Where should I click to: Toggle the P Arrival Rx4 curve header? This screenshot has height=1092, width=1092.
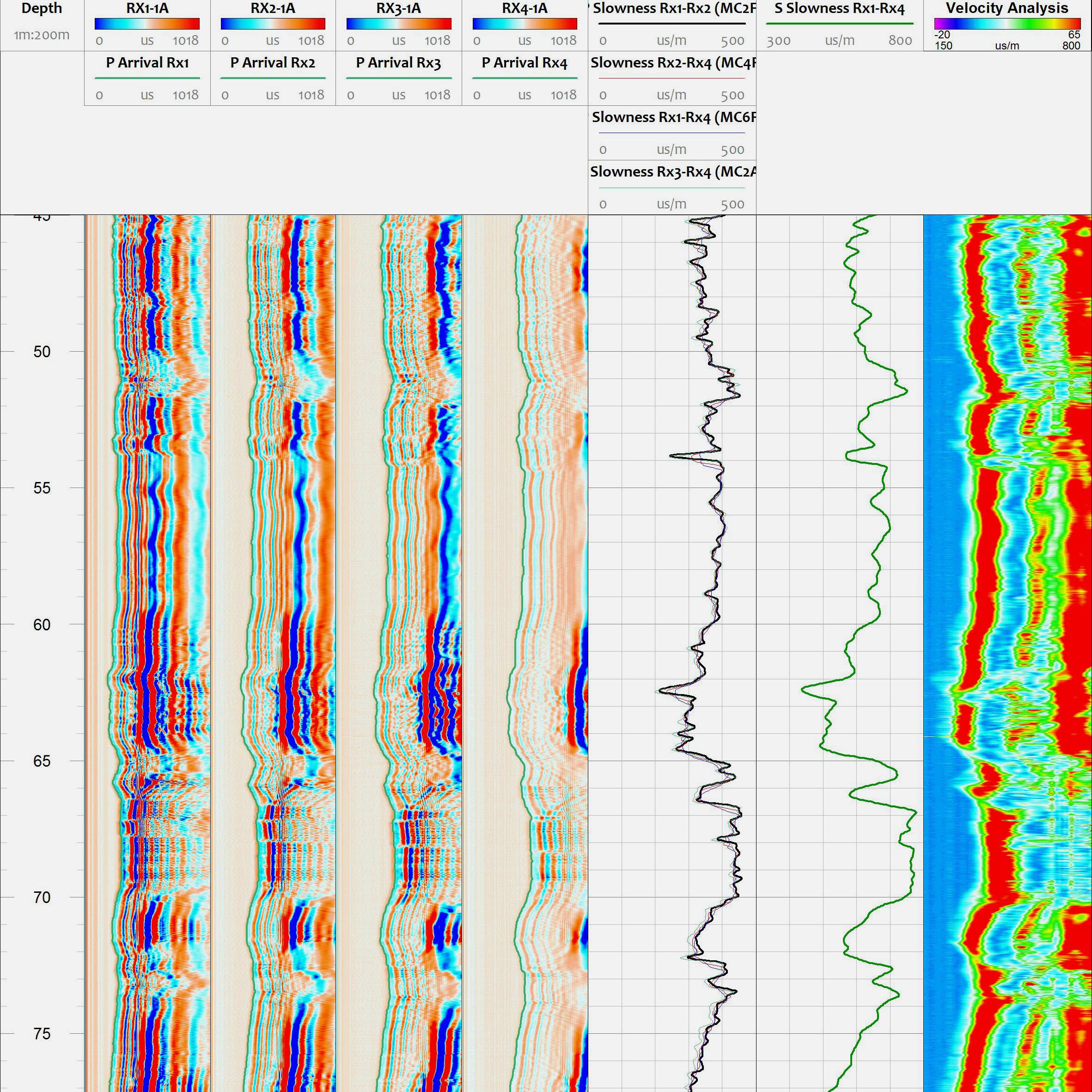pos(524,63)
